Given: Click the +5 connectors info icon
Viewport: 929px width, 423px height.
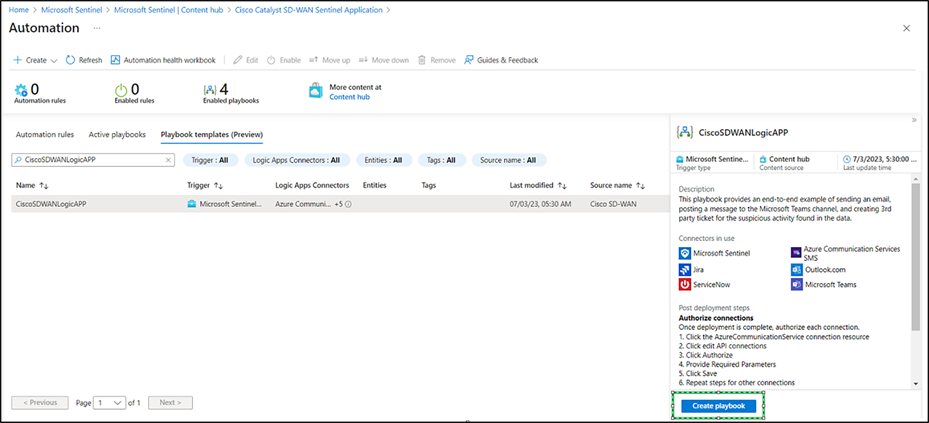Looking at the screenshot, I should pyautogui.click(x=348, y=204).
